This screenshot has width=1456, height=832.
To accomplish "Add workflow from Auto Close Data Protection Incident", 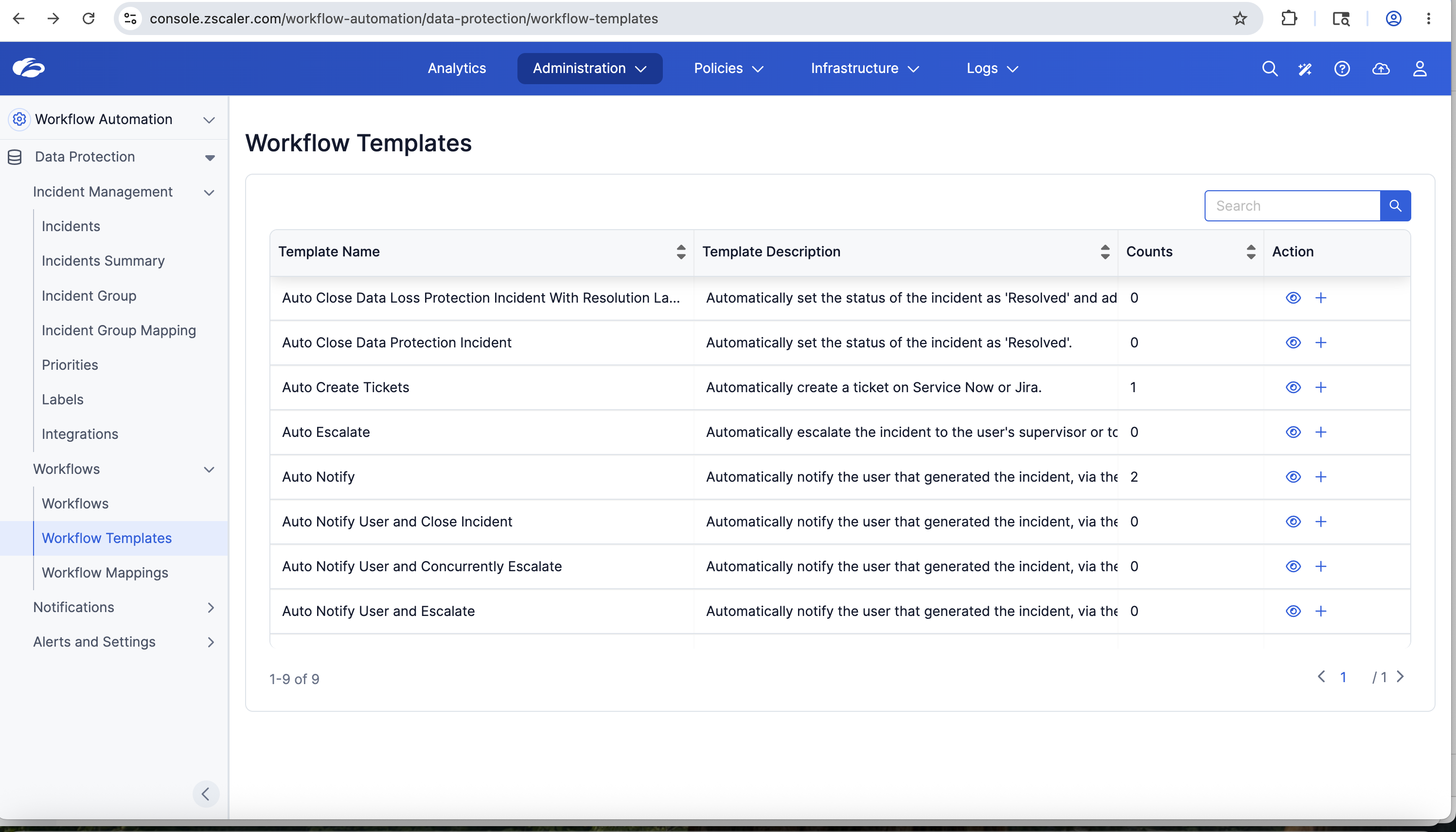I will pos(1321,342).
